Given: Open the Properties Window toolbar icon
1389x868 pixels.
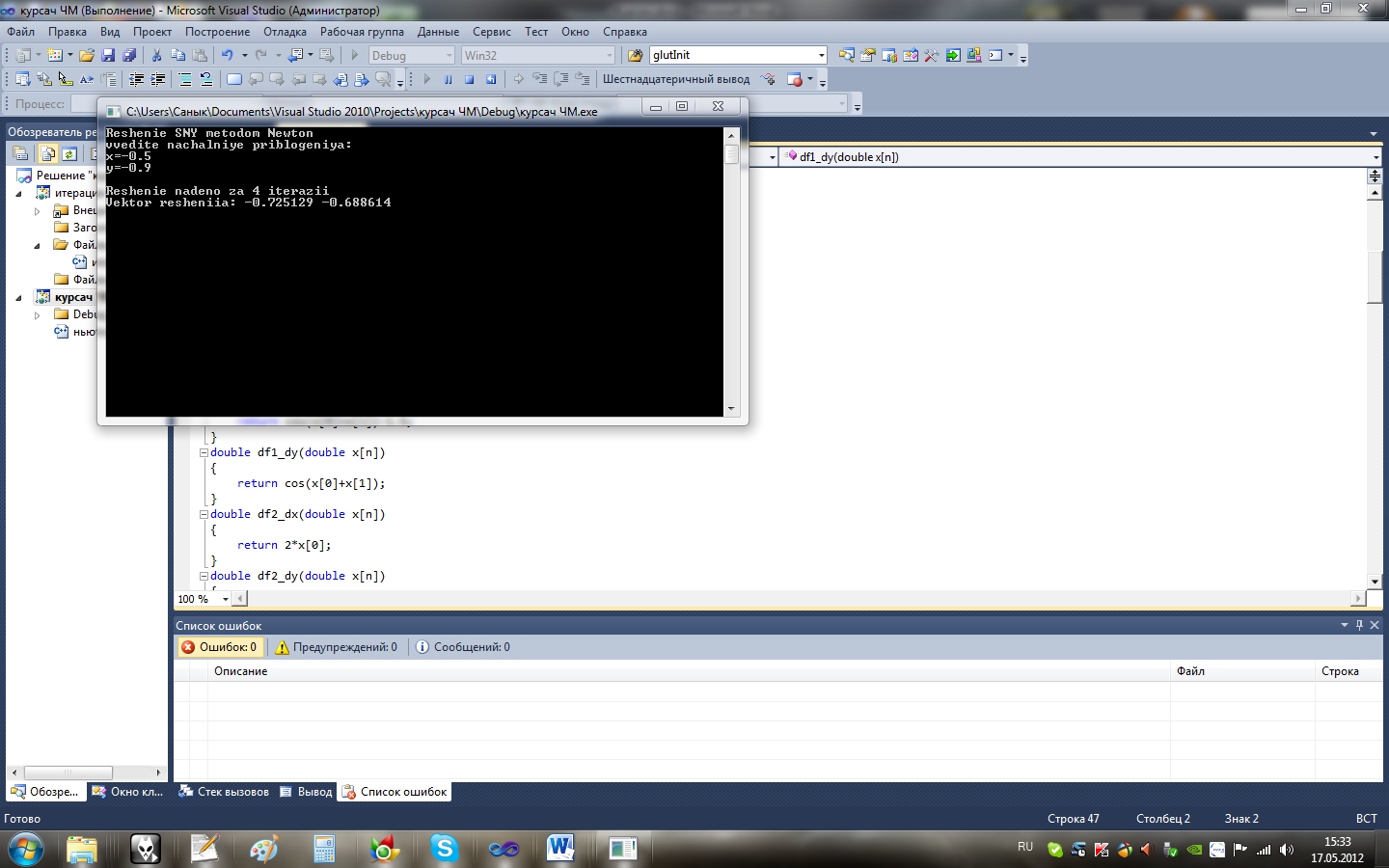Looking at the screenshot, I should point(867,55).
